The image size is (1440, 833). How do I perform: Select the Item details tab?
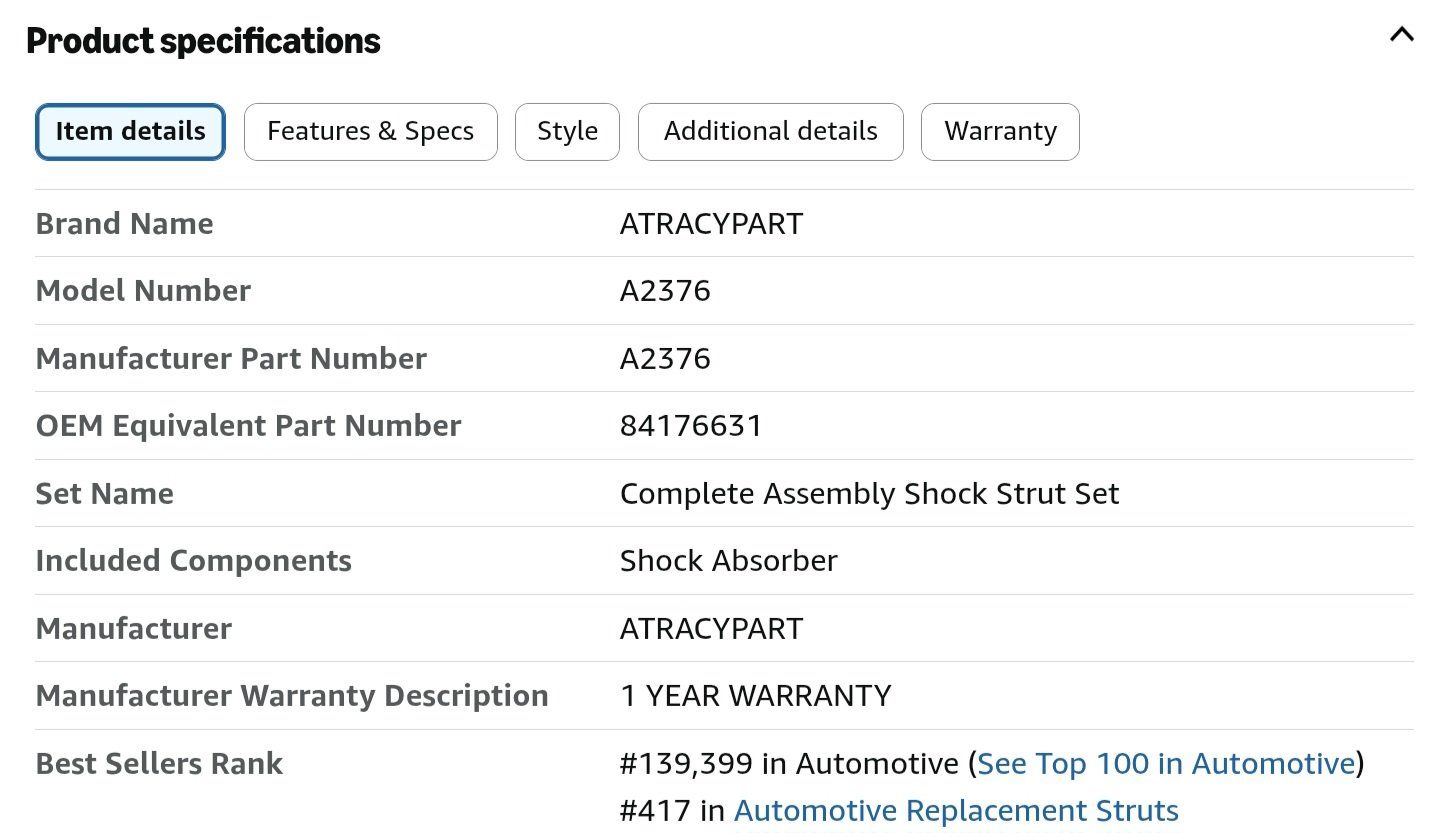[x=131, y=132]
